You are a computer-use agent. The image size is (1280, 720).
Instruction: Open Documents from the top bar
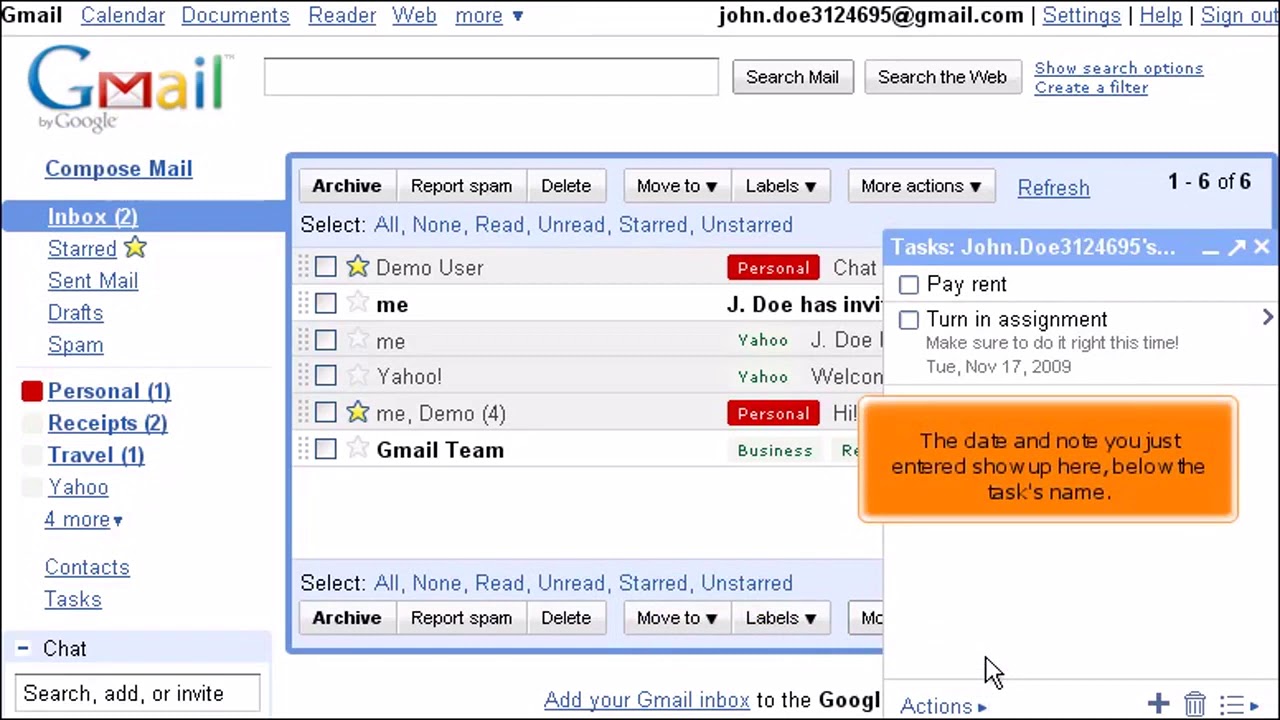(235, 16)
